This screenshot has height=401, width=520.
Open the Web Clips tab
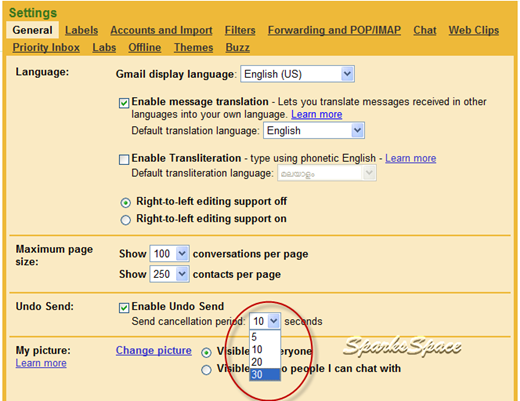click(474, 30)
